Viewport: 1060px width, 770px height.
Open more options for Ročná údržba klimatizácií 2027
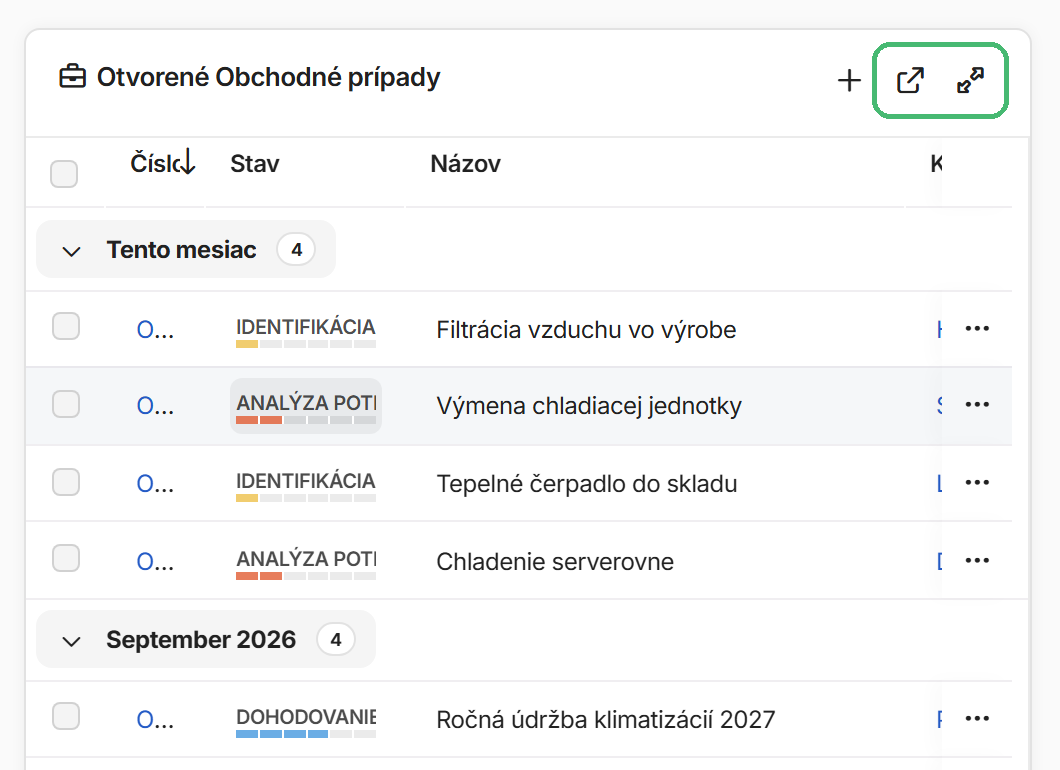977,719
